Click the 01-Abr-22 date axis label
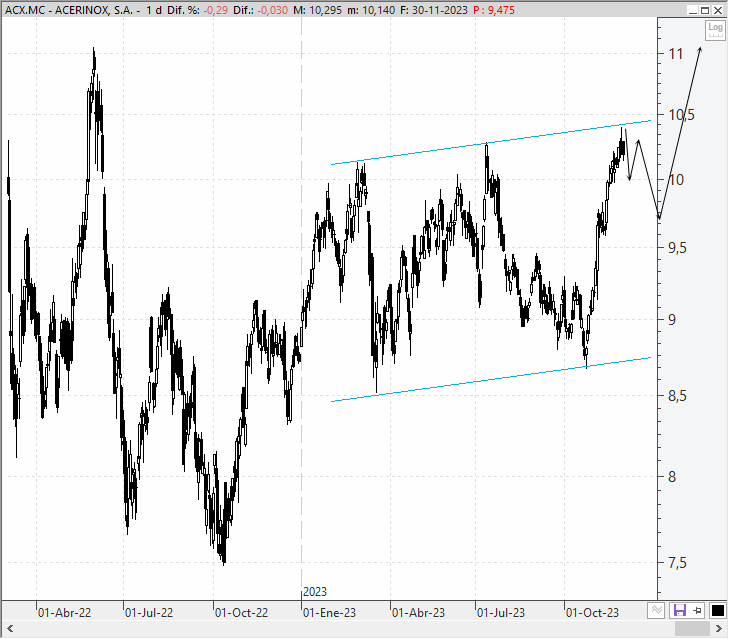The width and height of the screenshot is (729, 639). [x=65, y=612]
